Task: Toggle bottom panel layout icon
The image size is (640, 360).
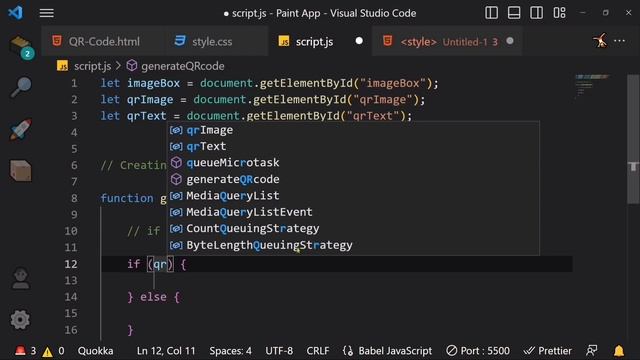Action: point(514,13)
